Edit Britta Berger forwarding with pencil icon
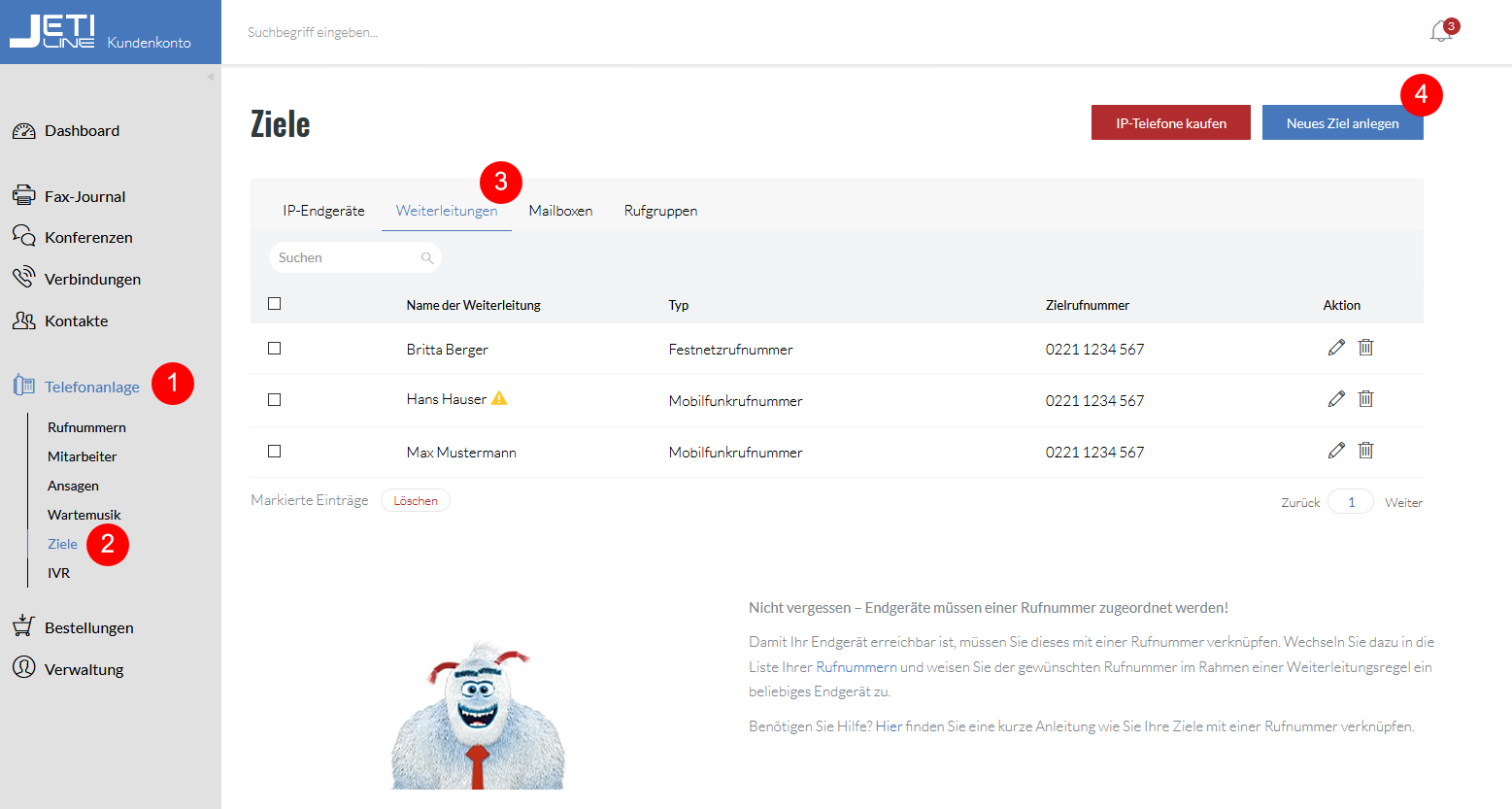This screenshot has width=1512, height=809. (1336, 348)
